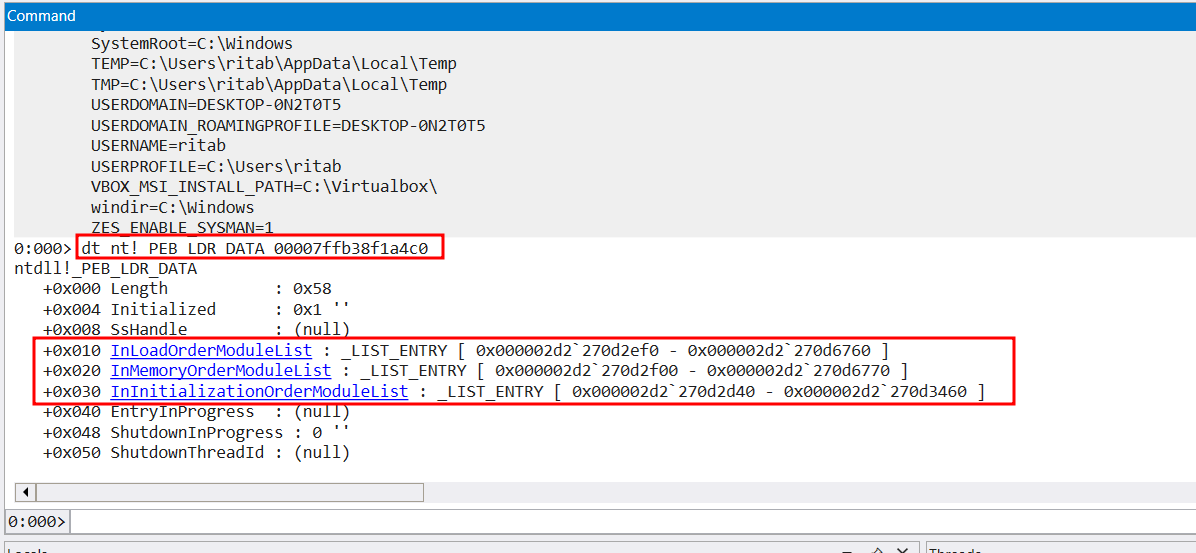
Task: Click the horizontal scrollbar left arrow
Action: click(x=25, y=493)
